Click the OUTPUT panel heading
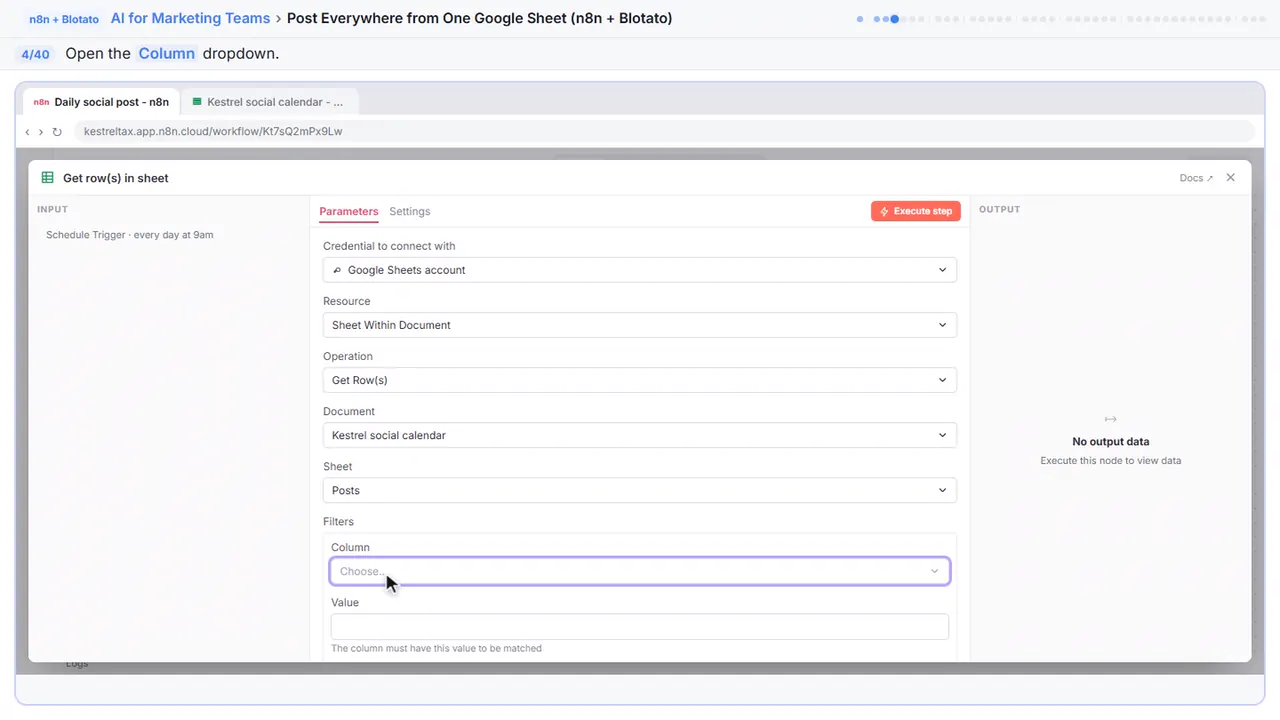 pyautogui.click(x=1000, y=210)
